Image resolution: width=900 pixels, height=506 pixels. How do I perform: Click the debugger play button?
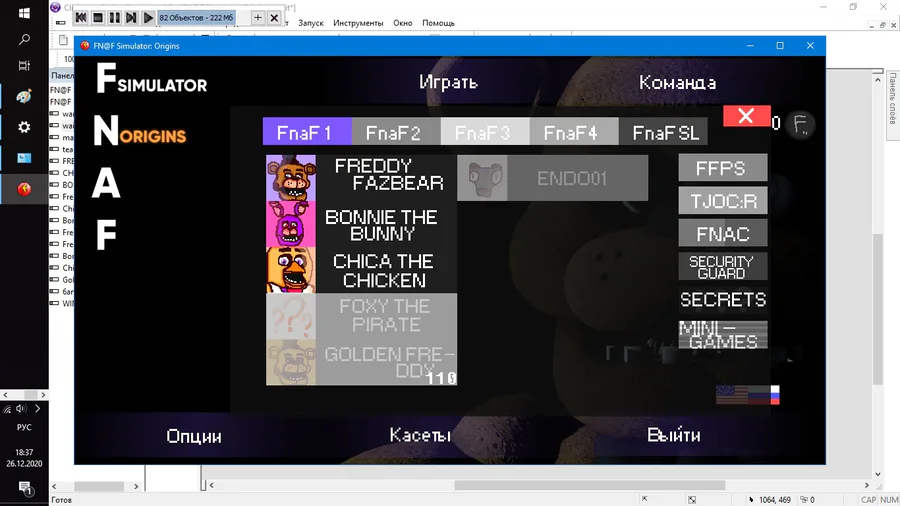click(x=148, y=18)
